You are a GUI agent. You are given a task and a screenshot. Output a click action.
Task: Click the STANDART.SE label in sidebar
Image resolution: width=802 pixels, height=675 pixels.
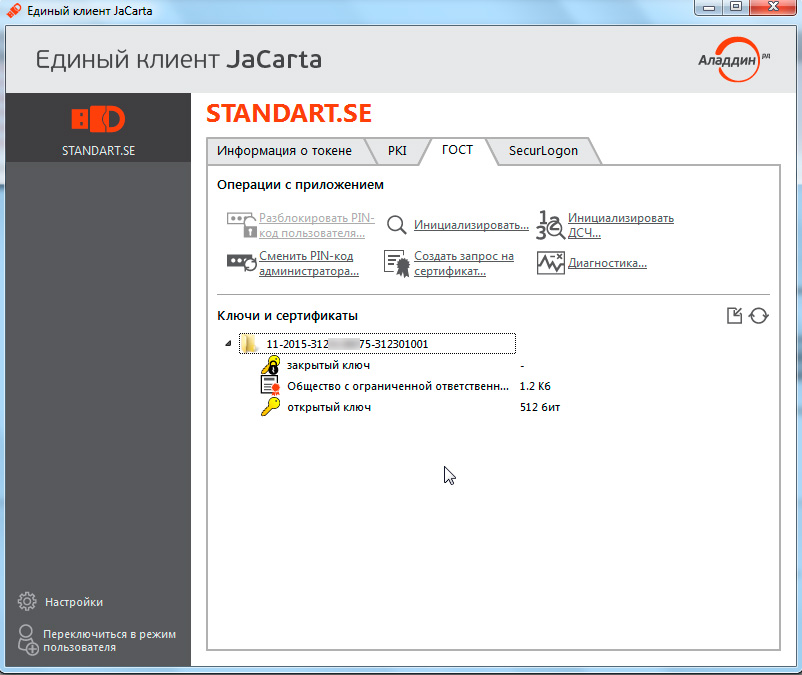[x=98, y=151]
